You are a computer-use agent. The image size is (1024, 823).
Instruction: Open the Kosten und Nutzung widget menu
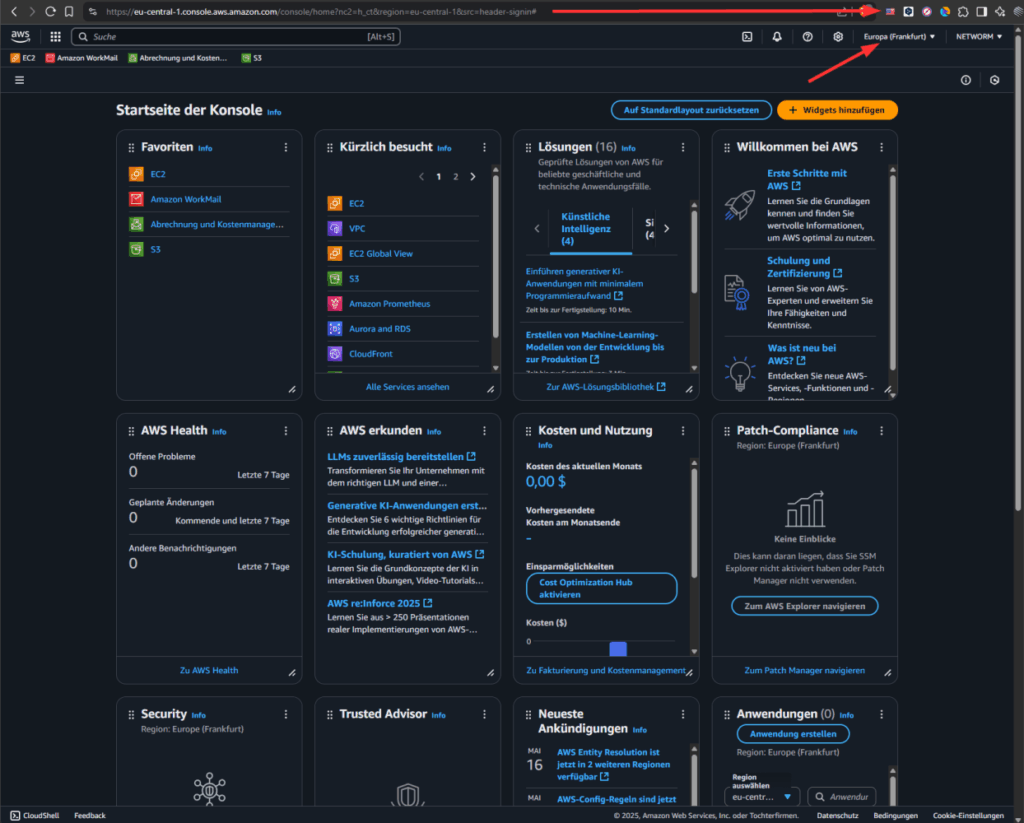[683, 431]
